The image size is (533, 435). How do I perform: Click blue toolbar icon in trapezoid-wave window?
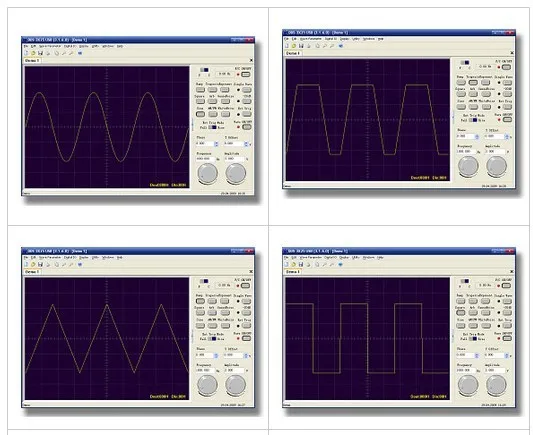(341, 46)
